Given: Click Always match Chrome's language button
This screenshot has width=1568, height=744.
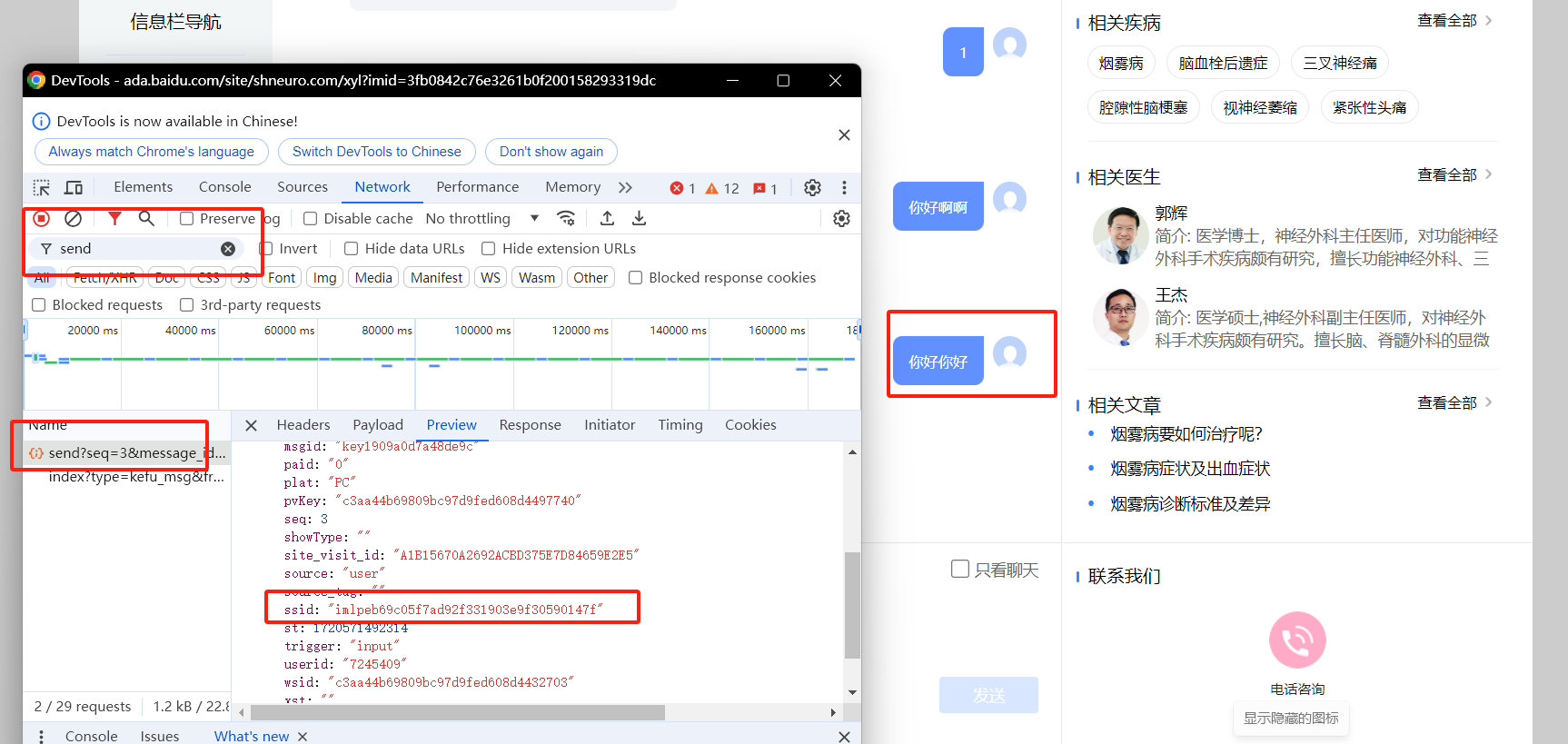Looking at the screenshot, I should click(x=152, y=152).
